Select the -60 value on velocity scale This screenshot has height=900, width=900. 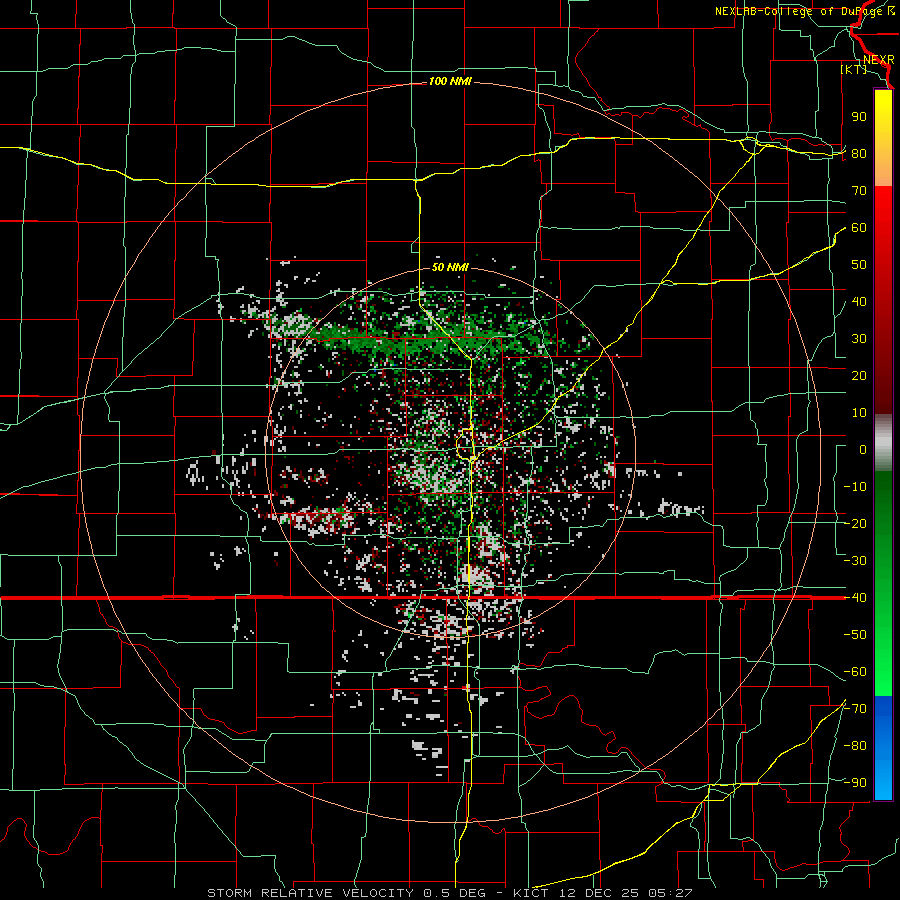click(855, 672)
